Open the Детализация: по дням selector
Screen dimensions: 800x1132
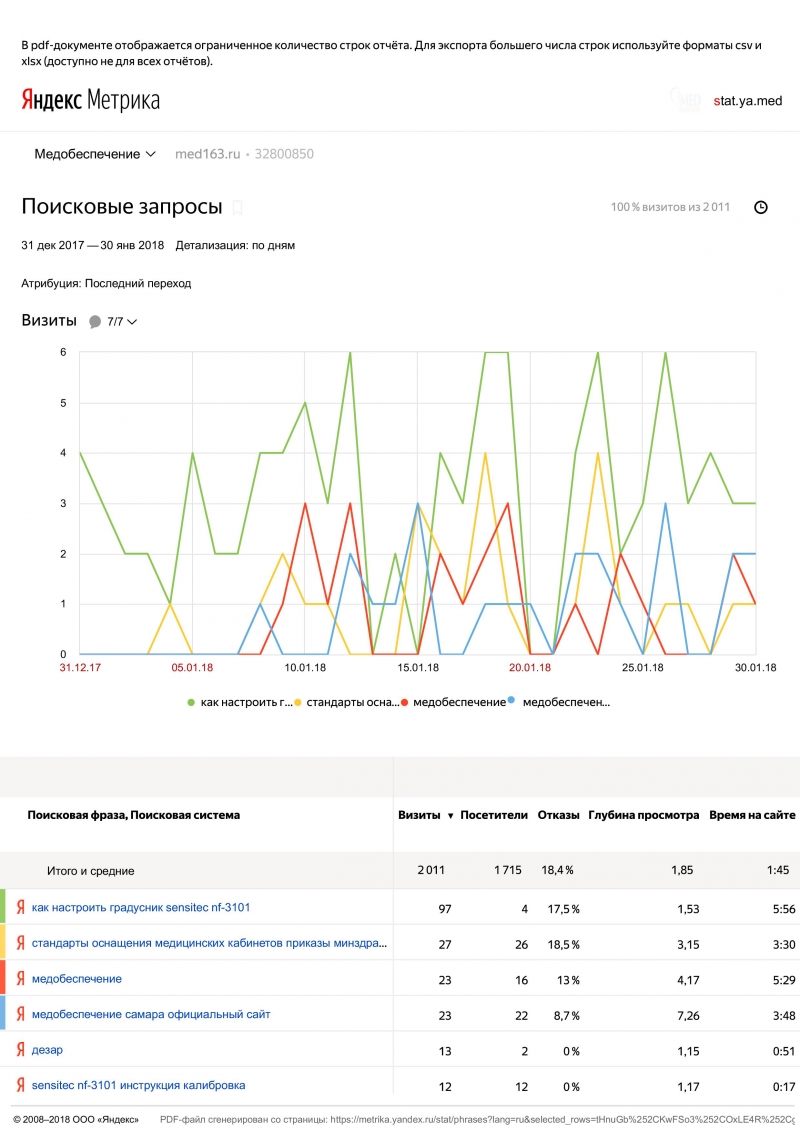point(235,245)
